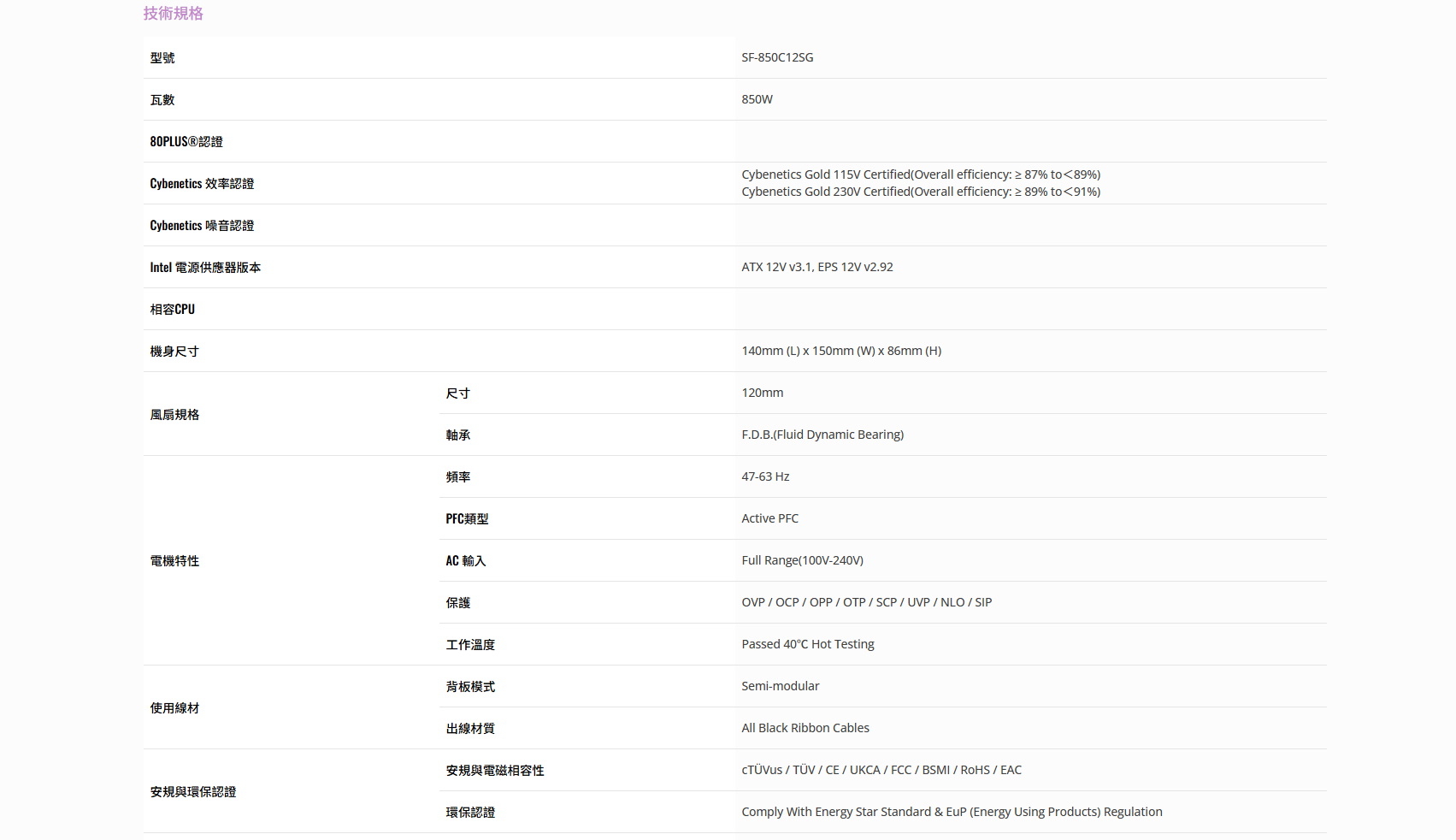Viewport: 1456px width, 840px height.
Task: Select Comply With Energy Star Standard text
Action: pos(952,812)
